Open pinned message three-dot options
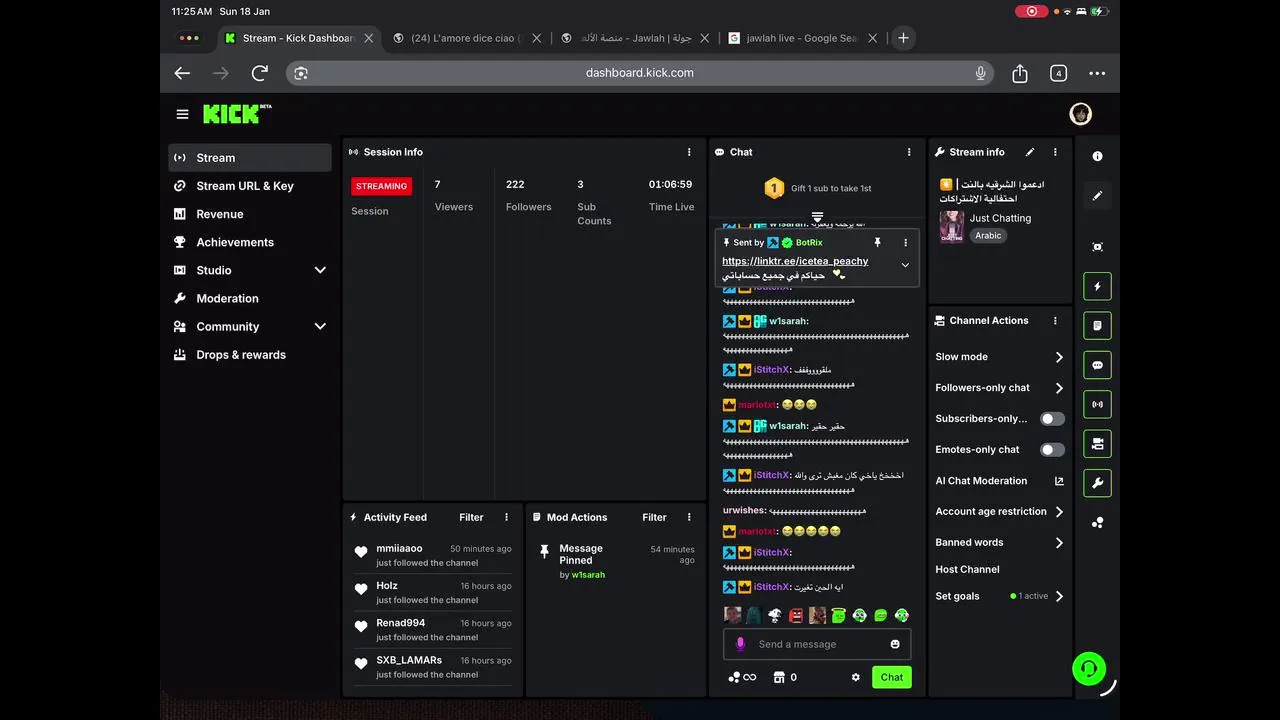The width and height of the screenshot is (1280, 720). pos(906,242)
